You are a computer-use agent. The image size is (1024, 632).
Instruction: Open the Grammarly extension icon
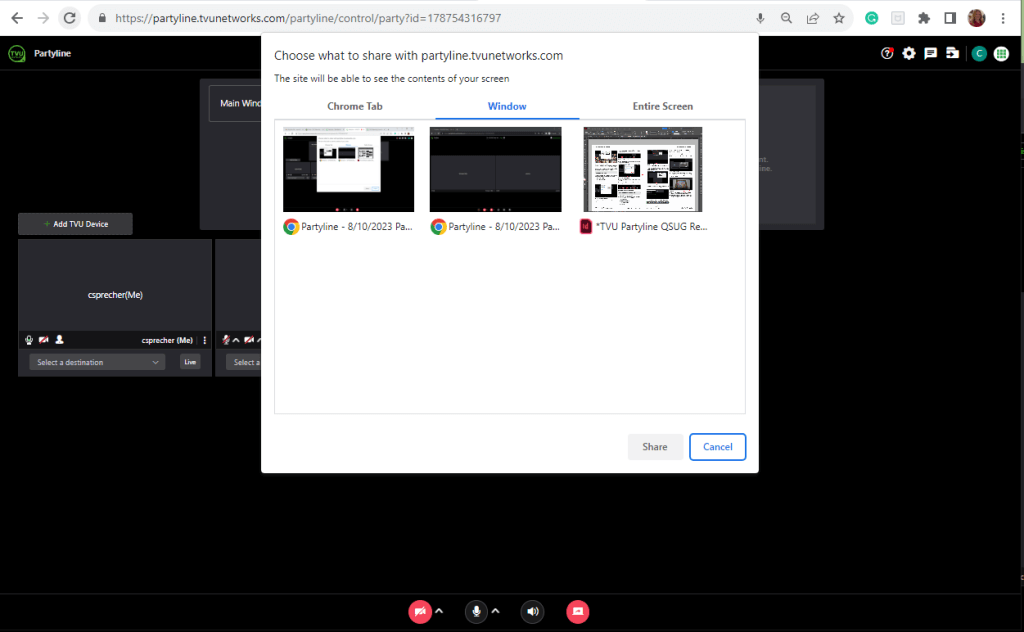(871, 18)
